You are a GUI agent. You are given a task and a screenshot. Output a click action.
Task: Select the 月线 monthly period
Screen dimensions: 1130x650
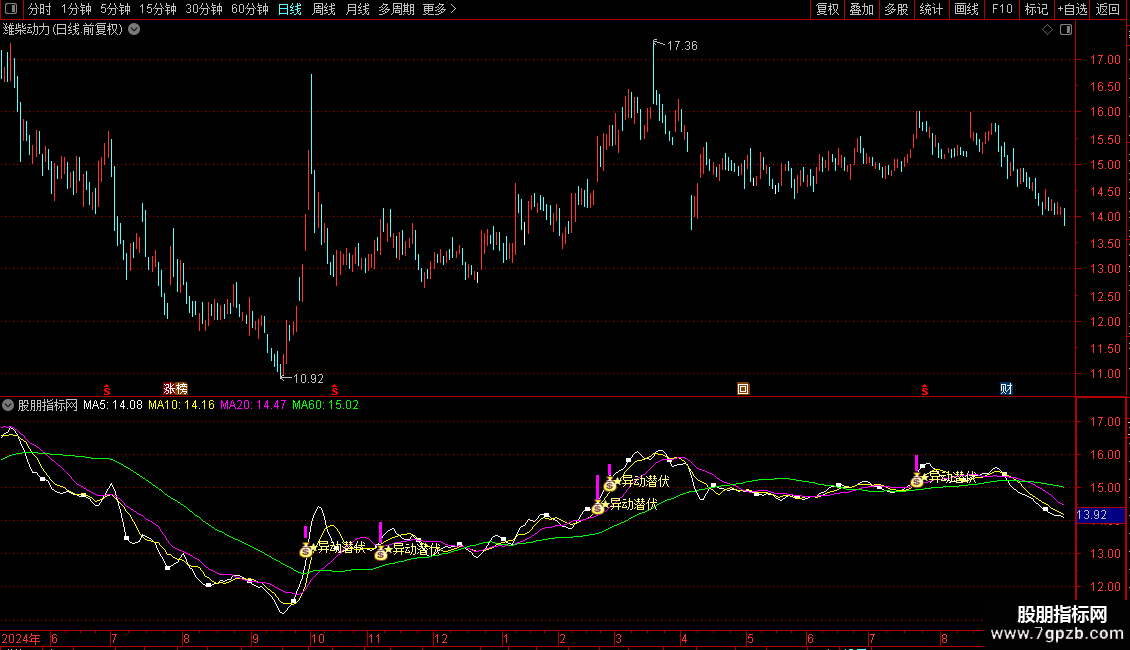click(357, 9)
